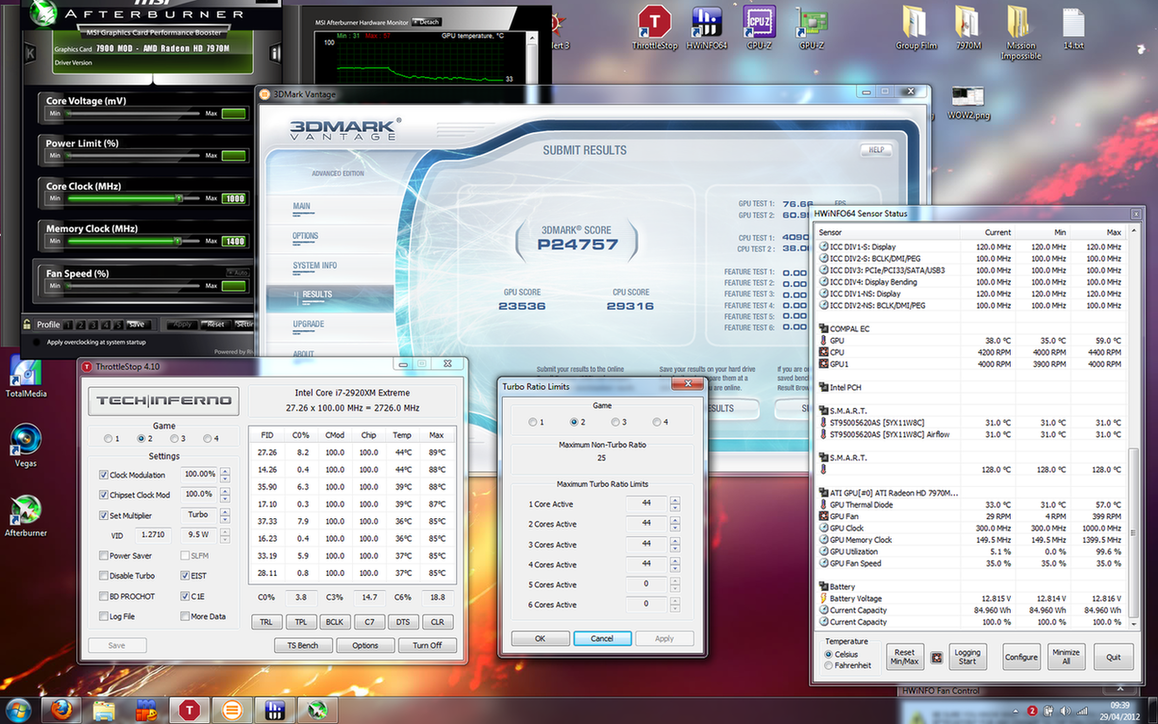
Task: Click the Afterburner information 'i' button
Action: coord(275,52)
